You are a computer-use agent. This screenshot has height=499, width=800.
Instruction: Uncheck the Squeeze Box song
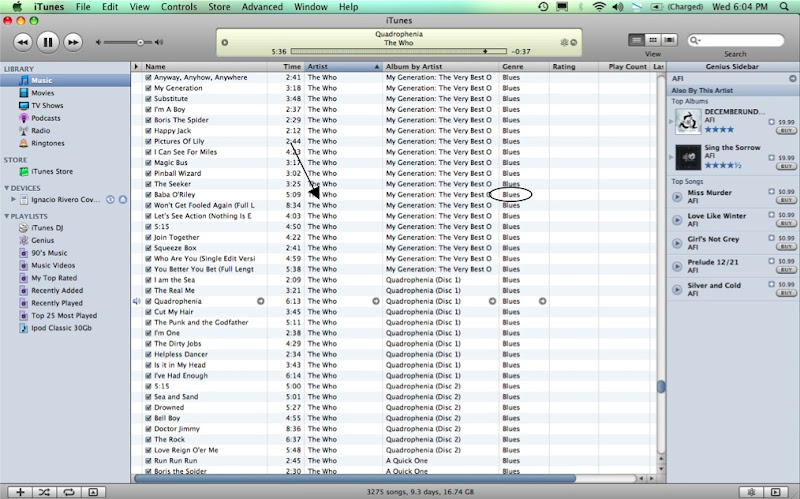coord(148,248)
